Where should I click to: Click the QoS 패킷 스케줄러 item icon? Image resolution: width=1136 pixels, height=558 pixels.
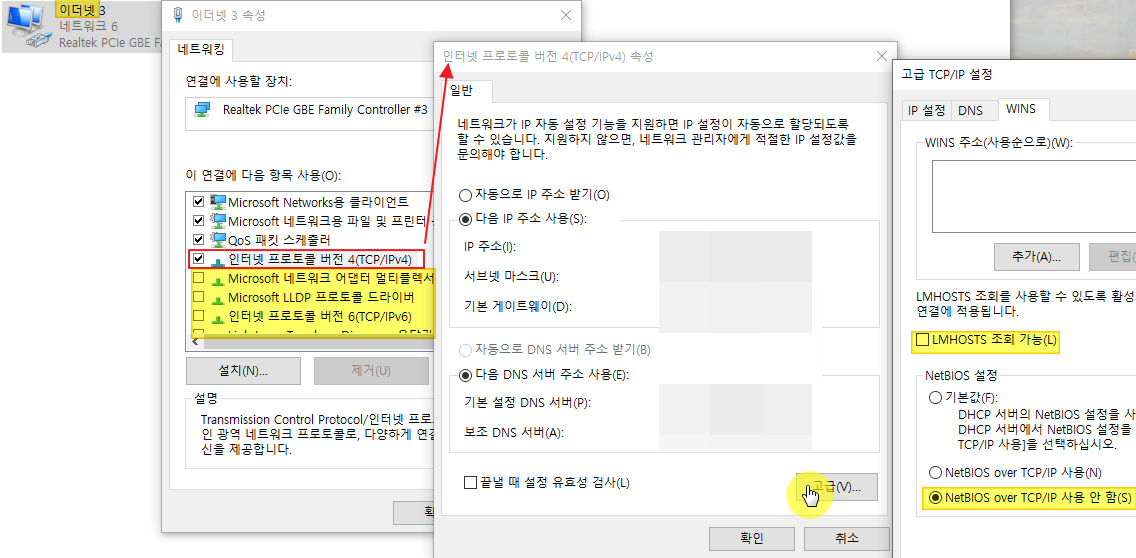click(x=218, y=239)
